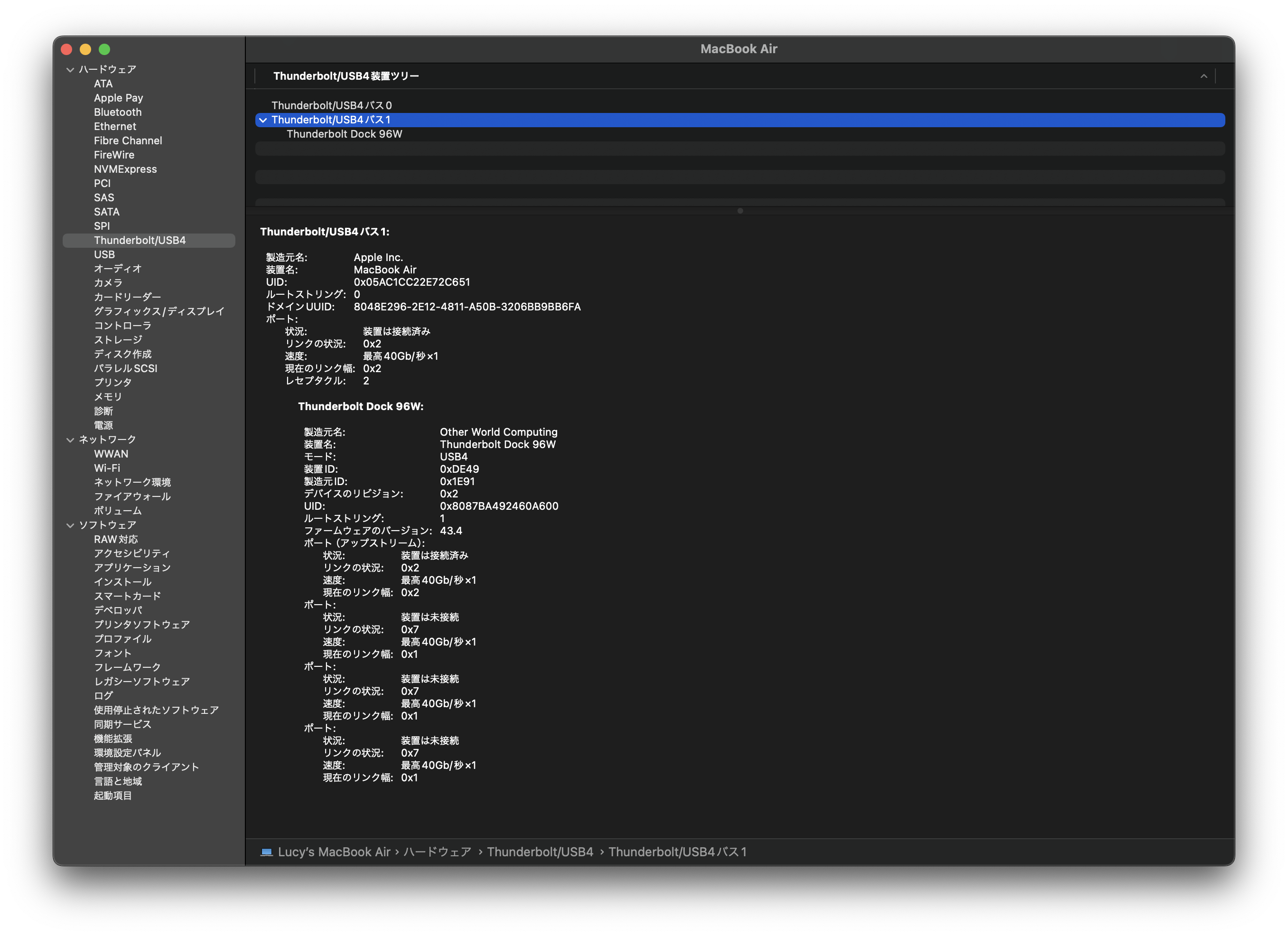This screenshot has width=1288, height=936.
Task: Click the sort chevron in tree header
Action: [1204, 76]
